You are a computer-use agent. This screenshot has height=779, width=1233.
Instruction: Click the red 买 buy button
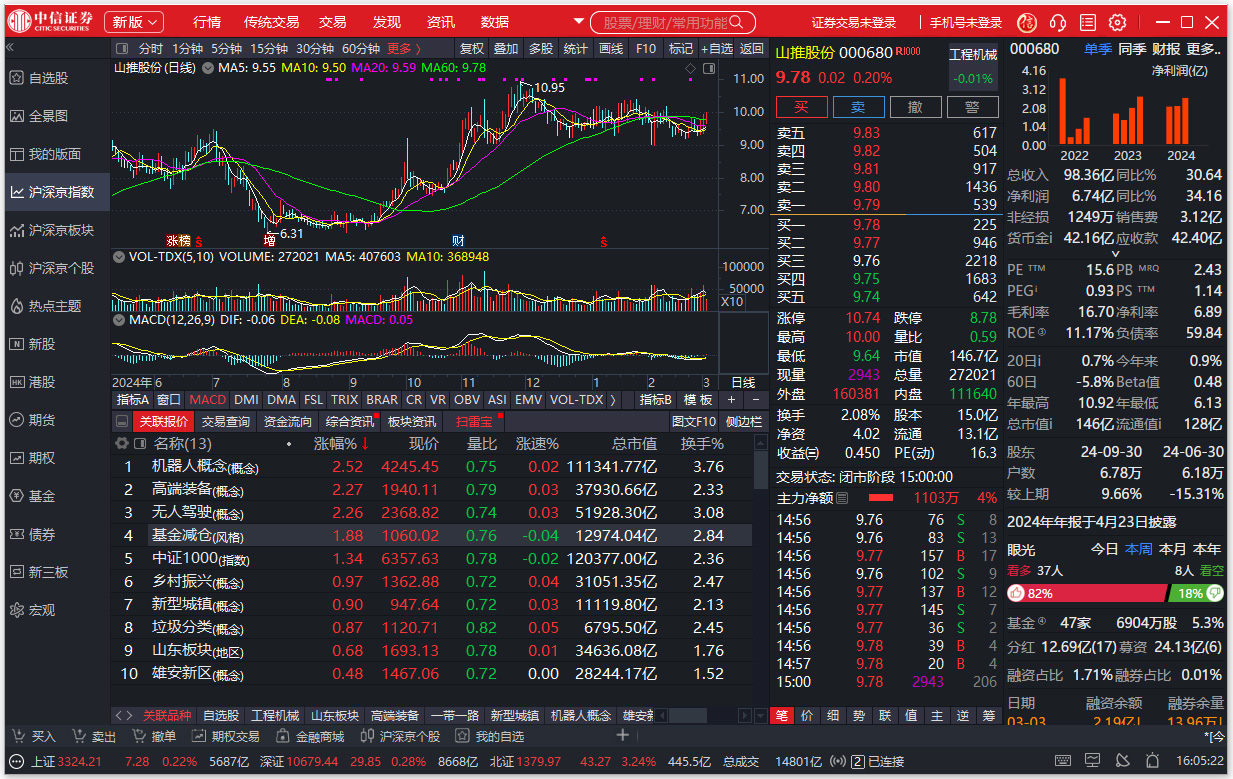(x=801, y=106)
